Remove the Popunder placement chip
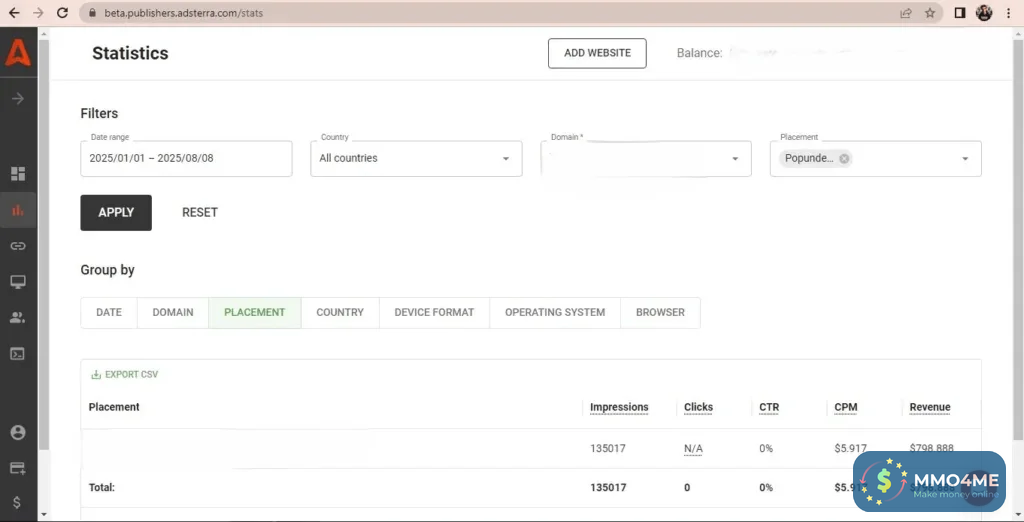 click(844, 158)
